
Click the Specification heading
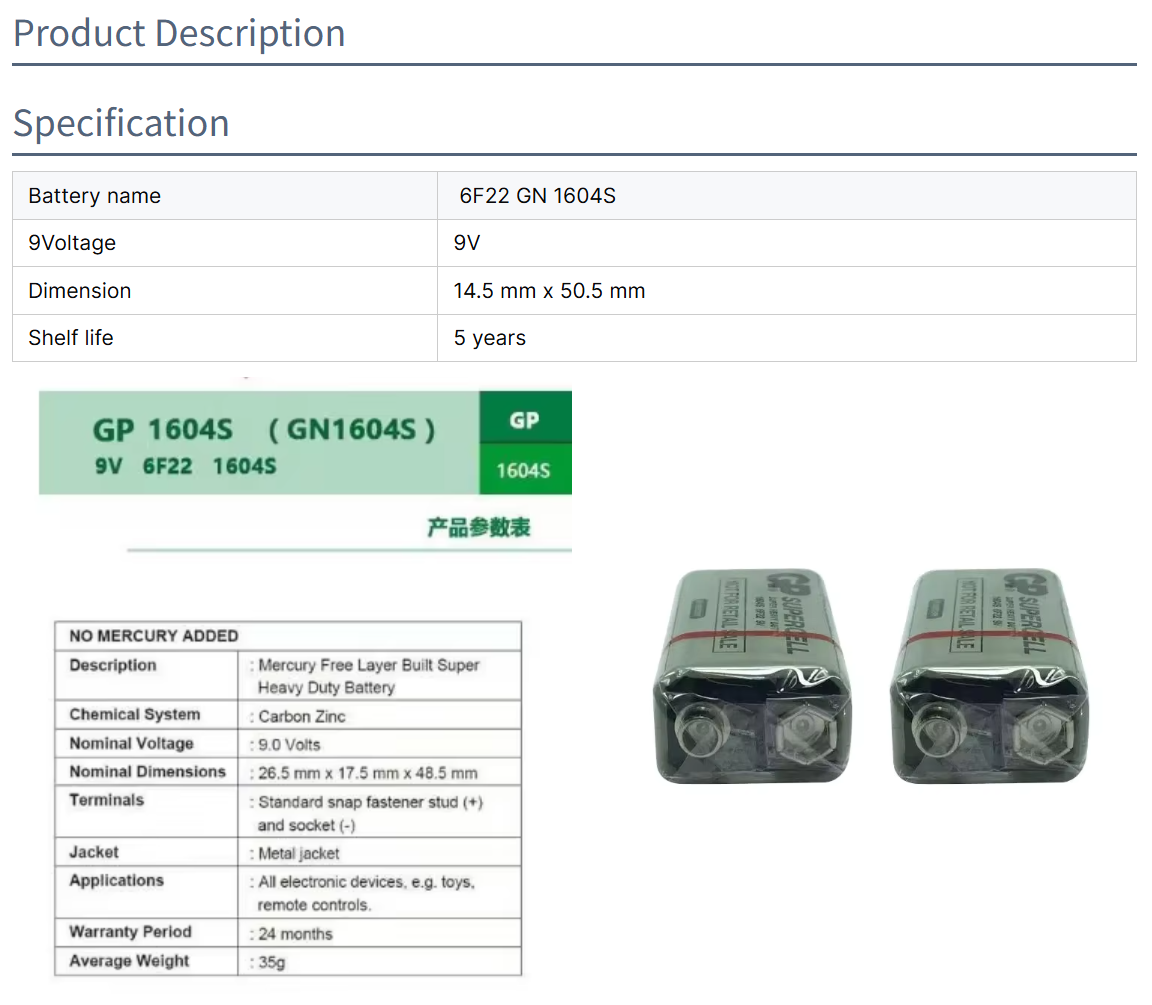(x=121, y=123)
